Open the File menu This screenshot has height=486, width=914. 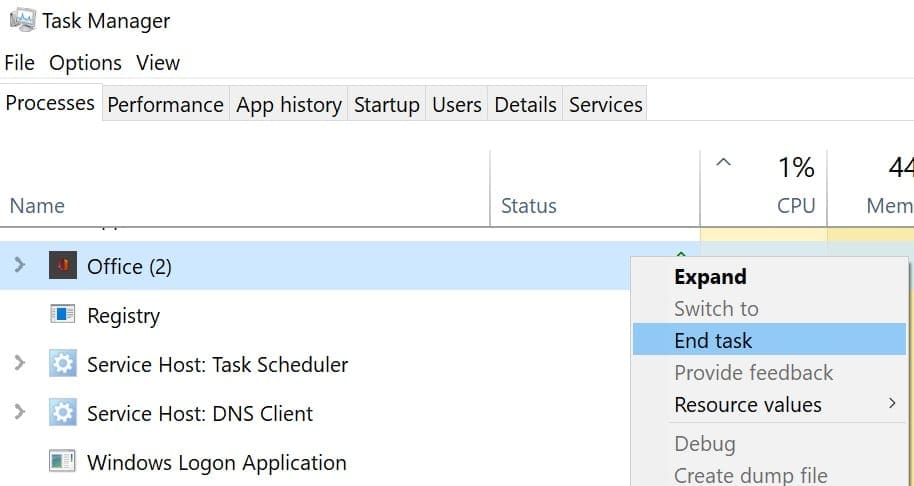(x=19, y=62)
